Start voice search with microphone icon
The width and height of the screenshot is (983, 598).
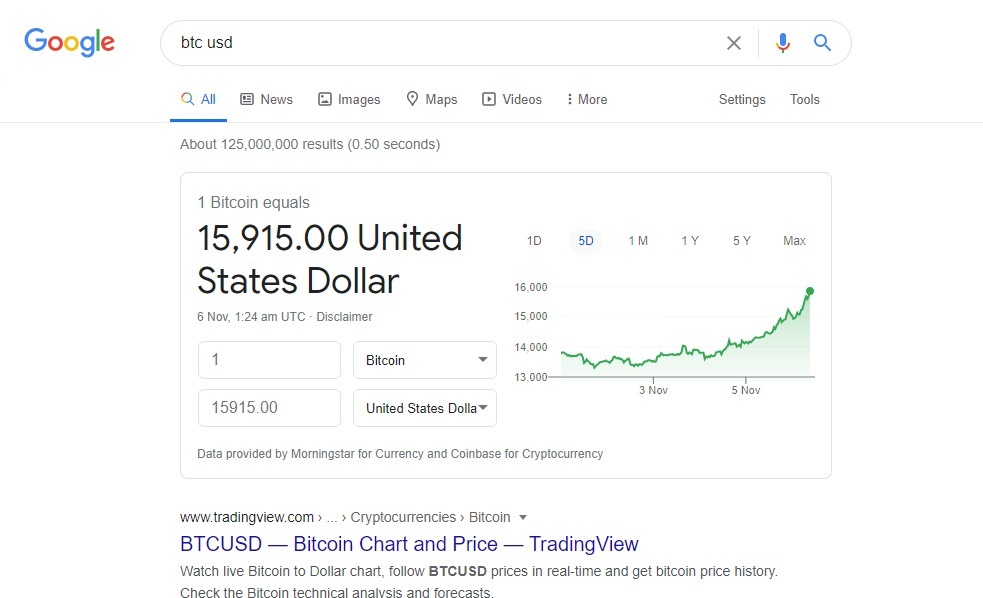782,43
